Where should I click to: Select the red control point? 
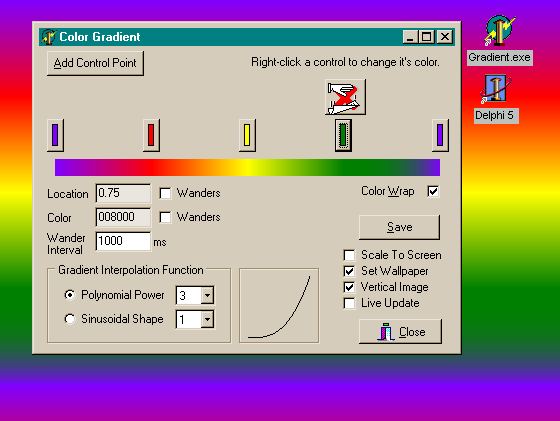151,135
